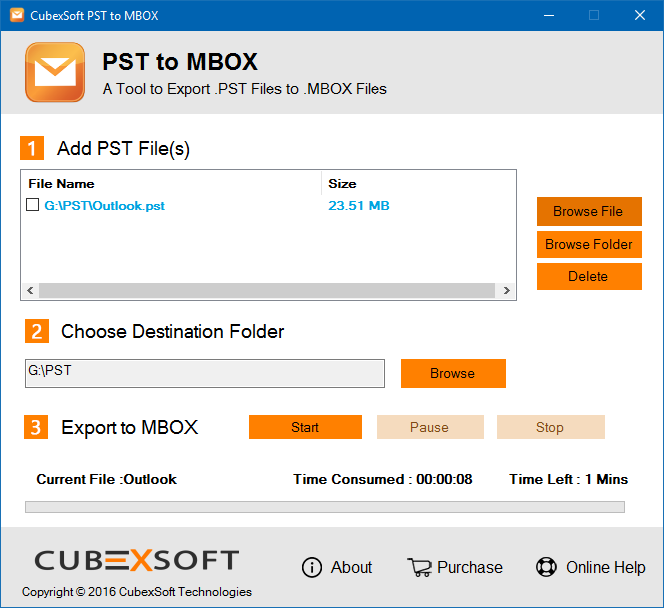Click the Purchase shopping cart icon
This screenshot has height=608, width=664.
coord(419,567)
